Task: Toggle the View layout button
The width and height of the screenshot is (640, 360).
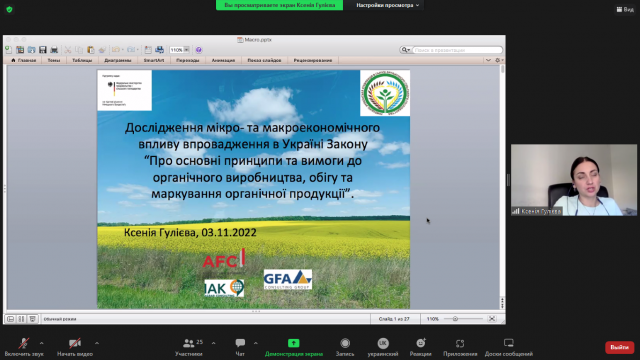Action: 625,9
